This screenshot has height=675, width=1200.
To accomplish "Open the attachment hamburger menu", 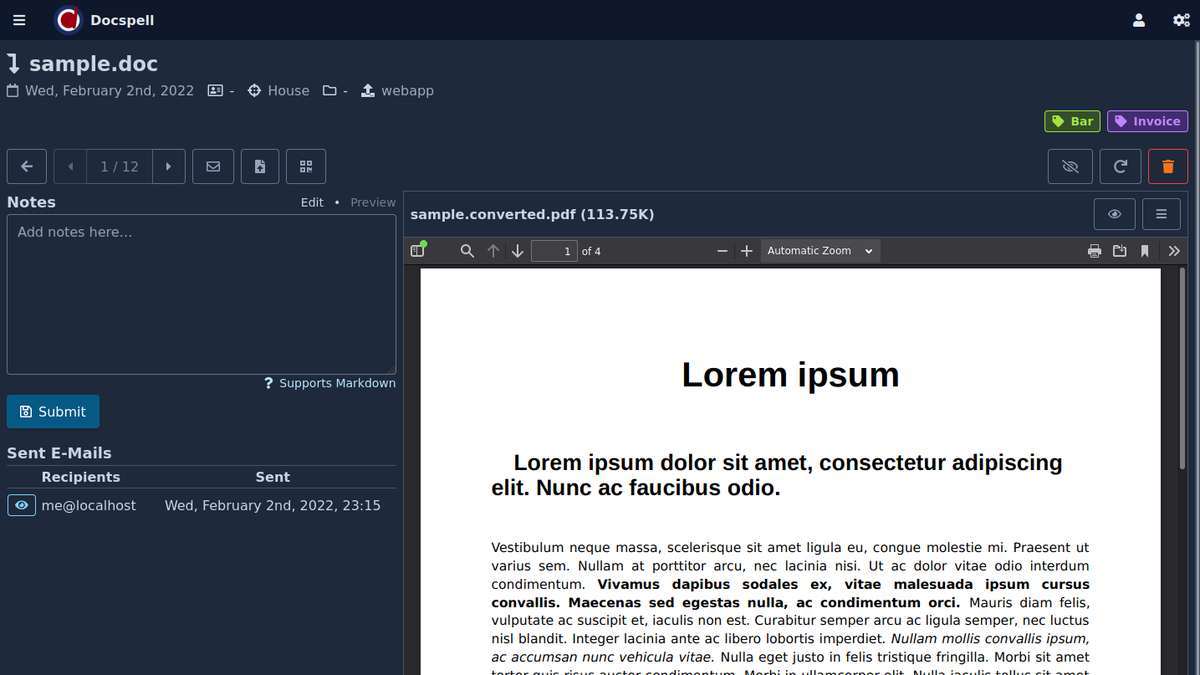I will pos(1161,214).
